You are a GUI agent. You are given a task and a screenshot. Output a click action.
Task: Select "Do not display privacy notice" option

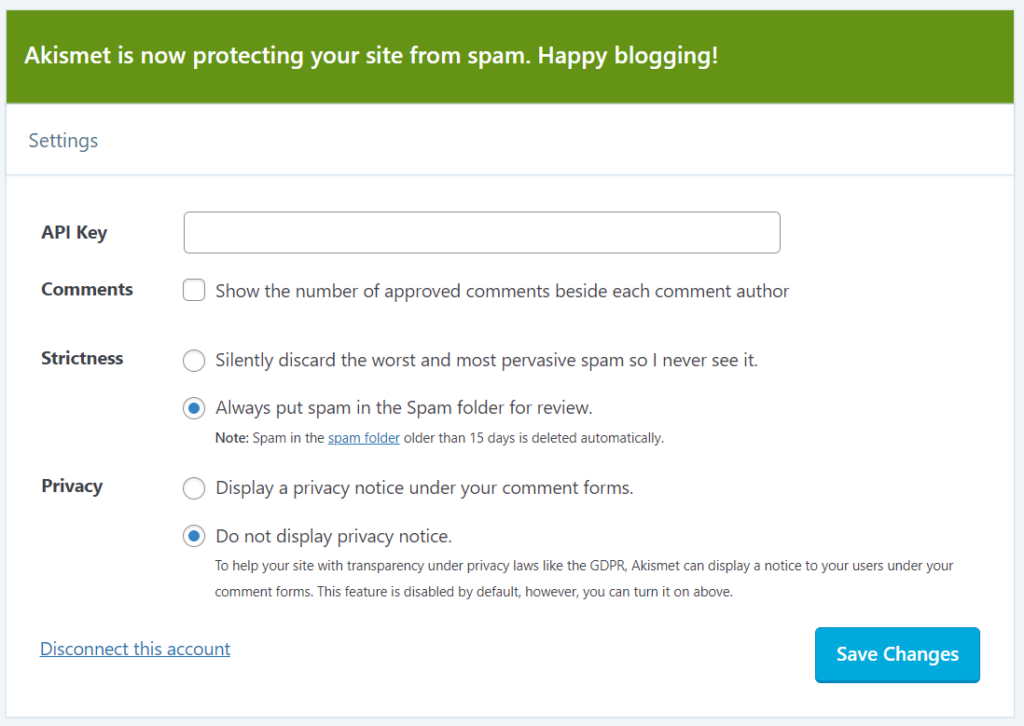click(194, 536)
